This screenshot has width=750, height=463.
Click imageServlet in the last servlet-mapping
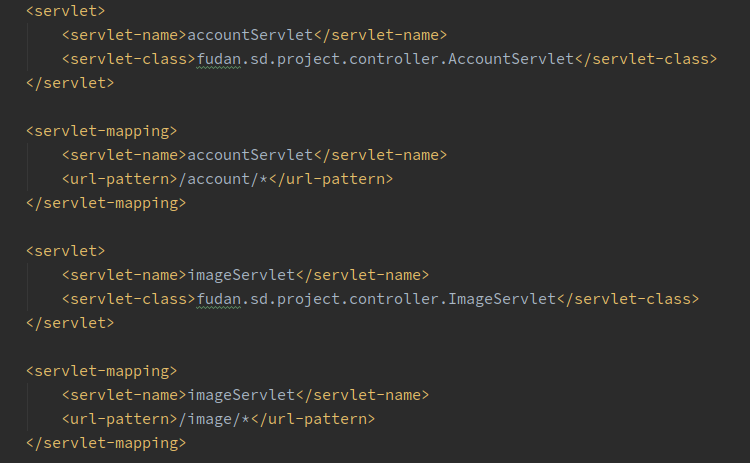pos(241,395)
